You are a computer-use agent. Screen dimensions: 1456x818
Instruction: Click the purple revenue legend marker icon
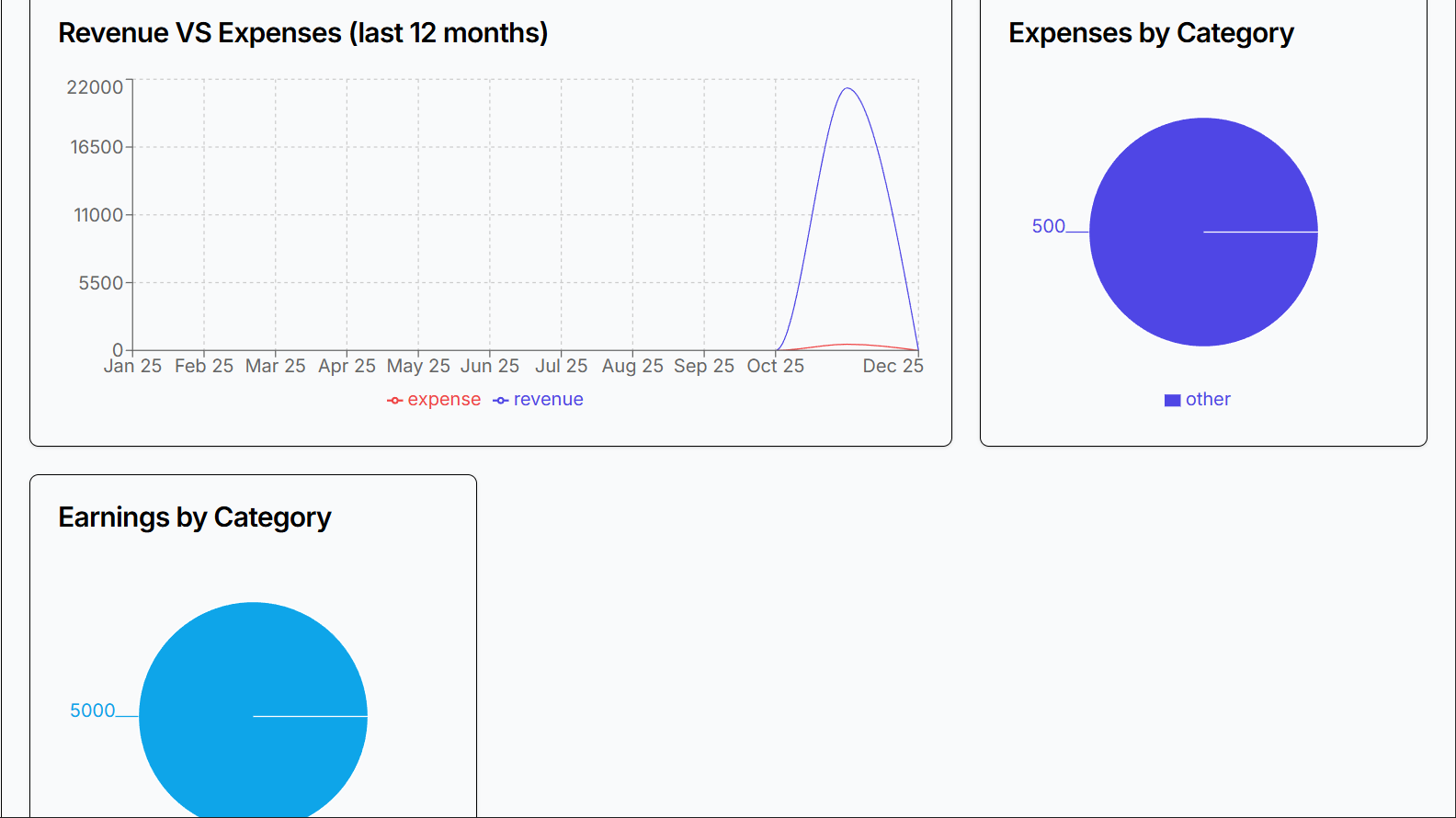tap(501, 401)
